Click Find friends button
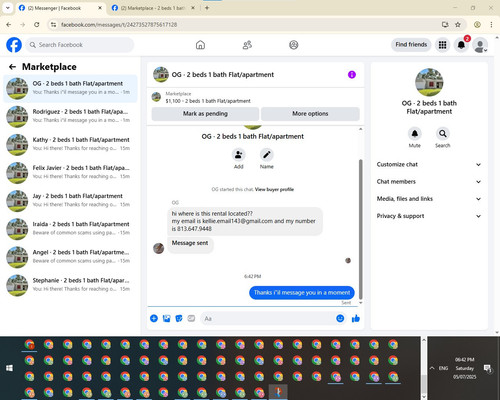 tap(411, 45)
